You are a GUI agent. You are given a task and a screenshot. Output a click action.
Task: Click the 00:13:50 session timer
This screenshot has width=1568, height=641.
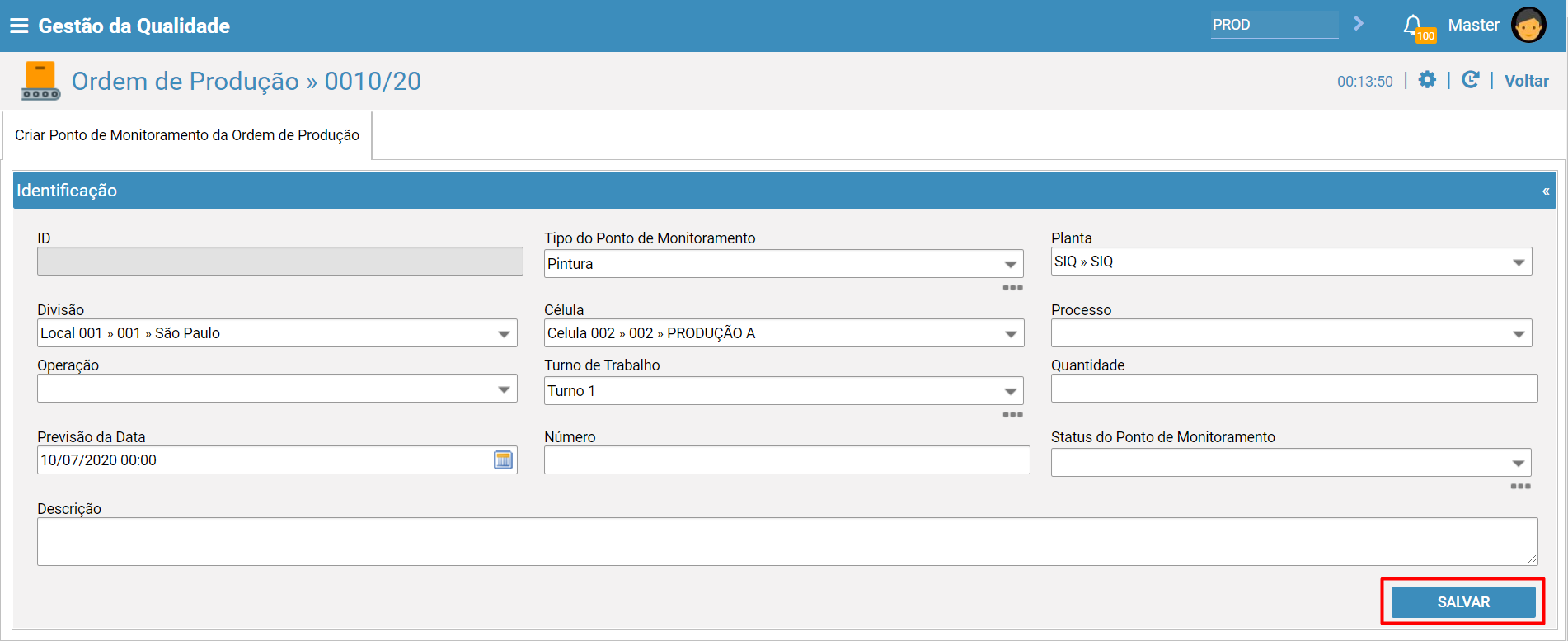coord(1365,81)
